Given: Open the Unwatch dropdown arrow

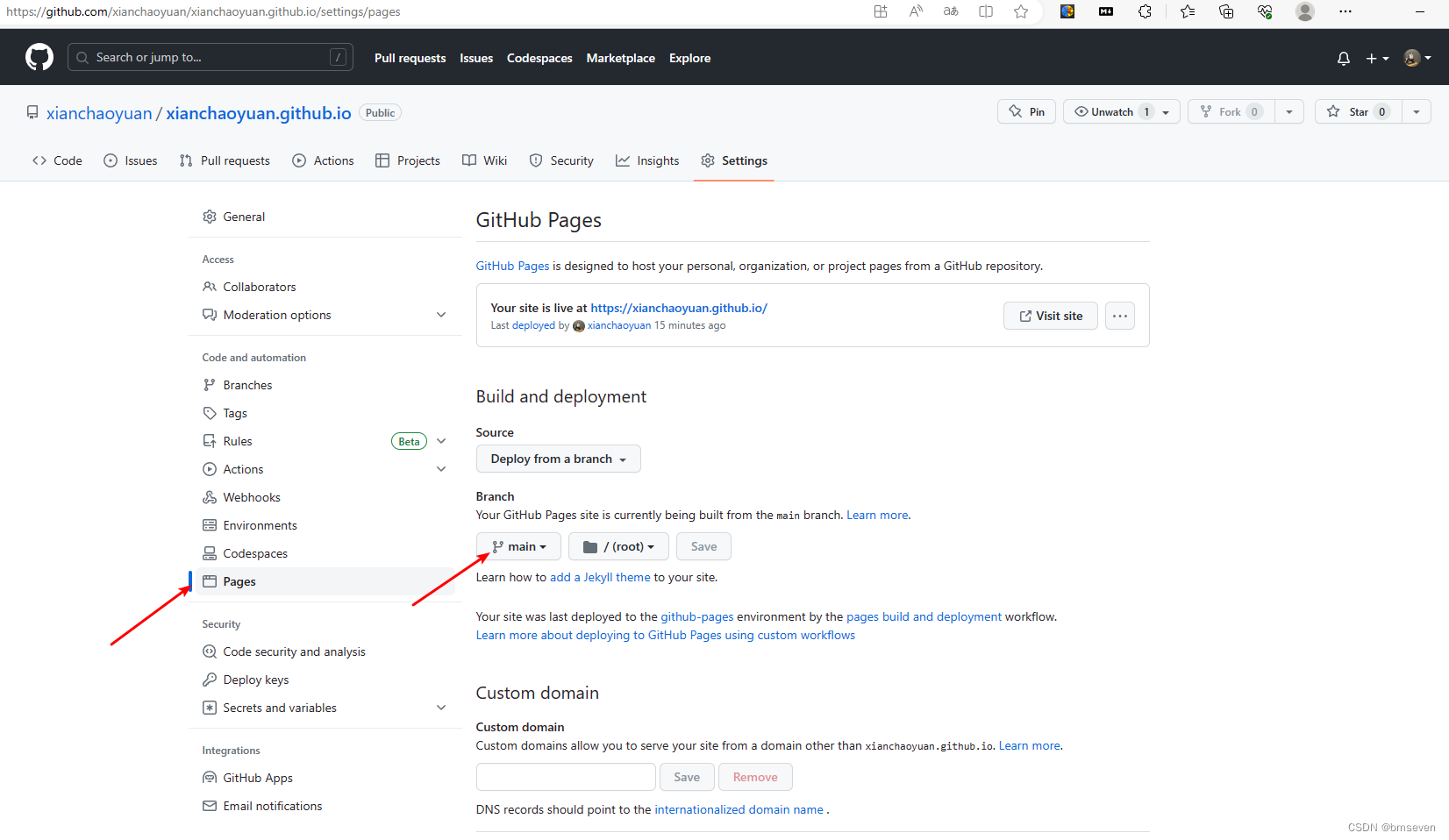Looking at the screenshot, I should (1167, 111).
